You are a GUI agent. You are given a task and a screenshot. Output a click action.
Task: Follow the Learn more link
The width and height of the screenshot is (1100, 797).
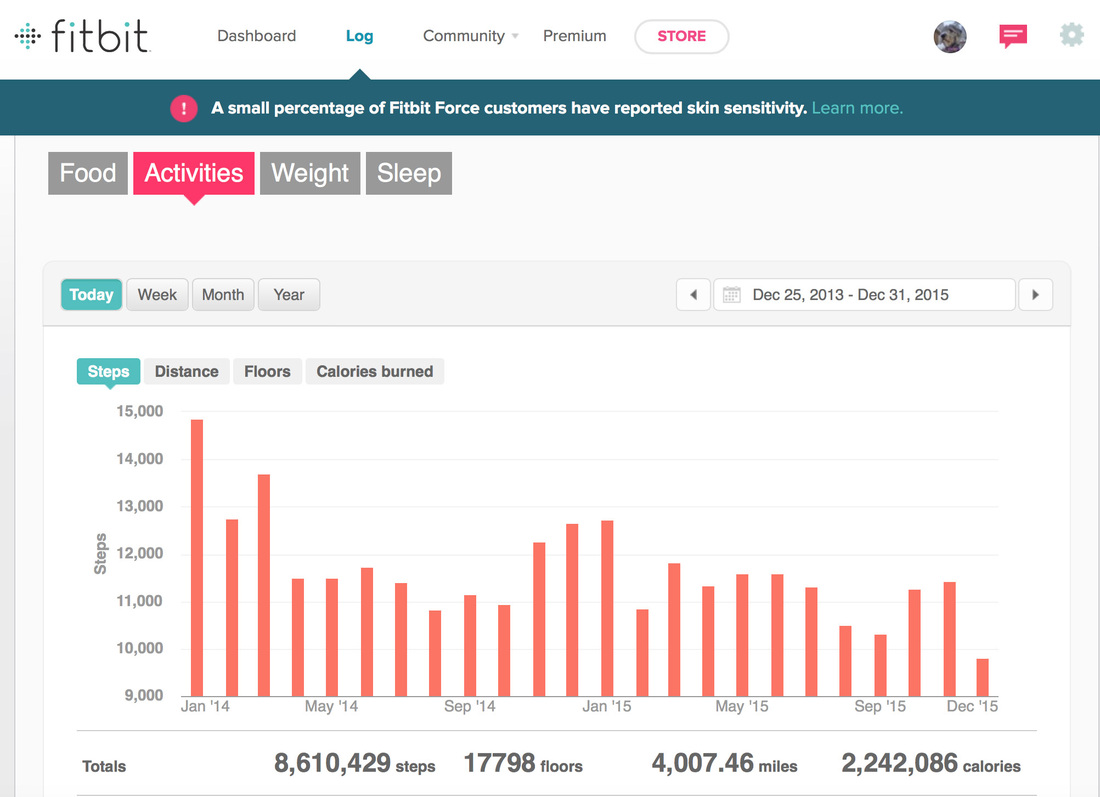click(x=857, y=108)
